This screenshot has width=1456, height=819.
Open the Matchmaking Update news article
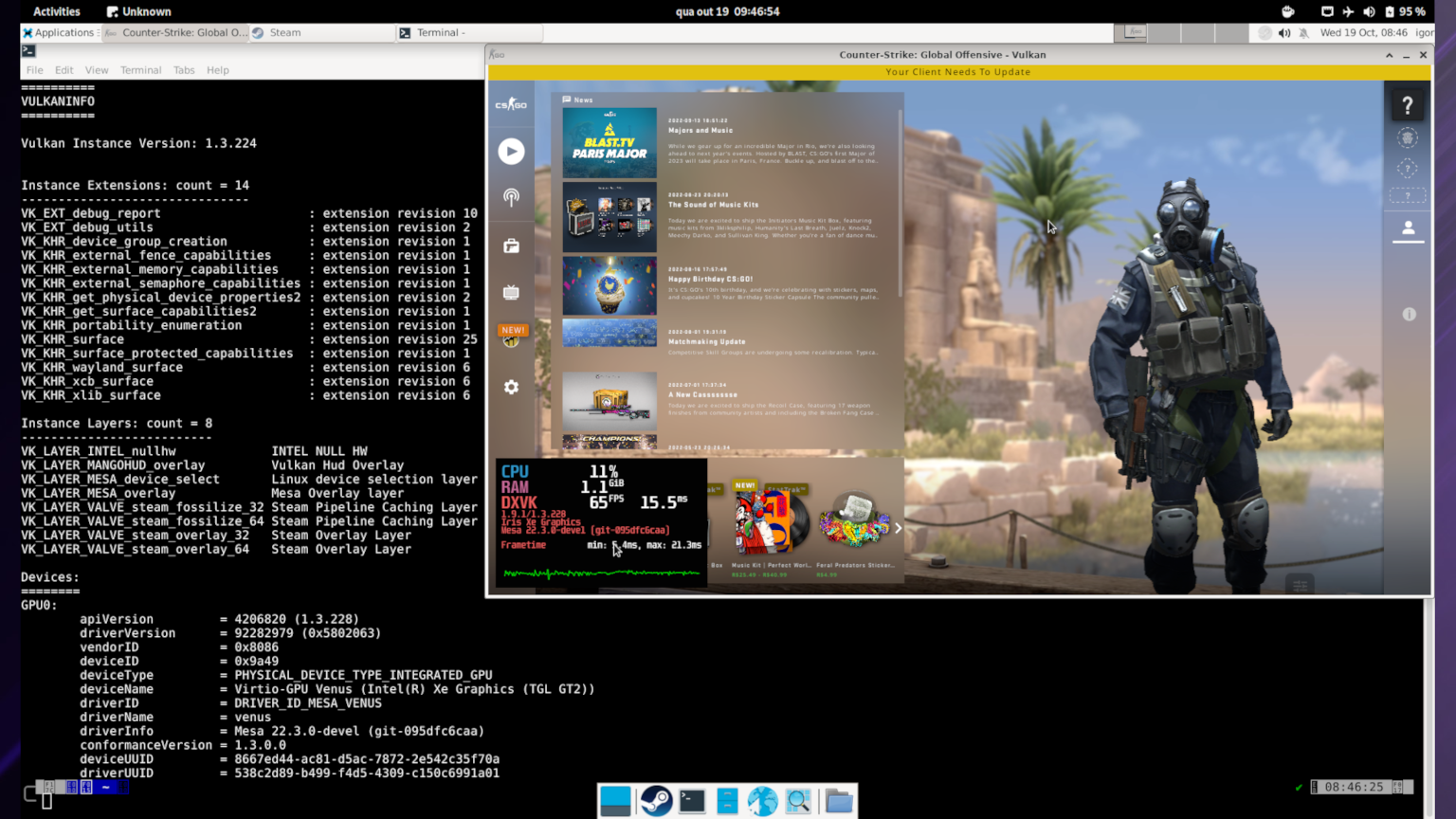click(x=707, y=341)
